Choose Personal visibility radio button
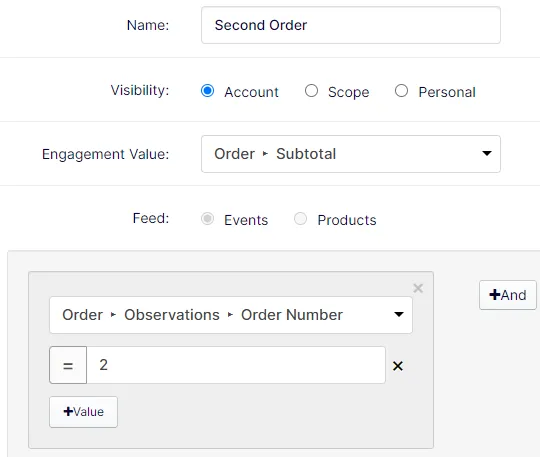 coord(402,91)
